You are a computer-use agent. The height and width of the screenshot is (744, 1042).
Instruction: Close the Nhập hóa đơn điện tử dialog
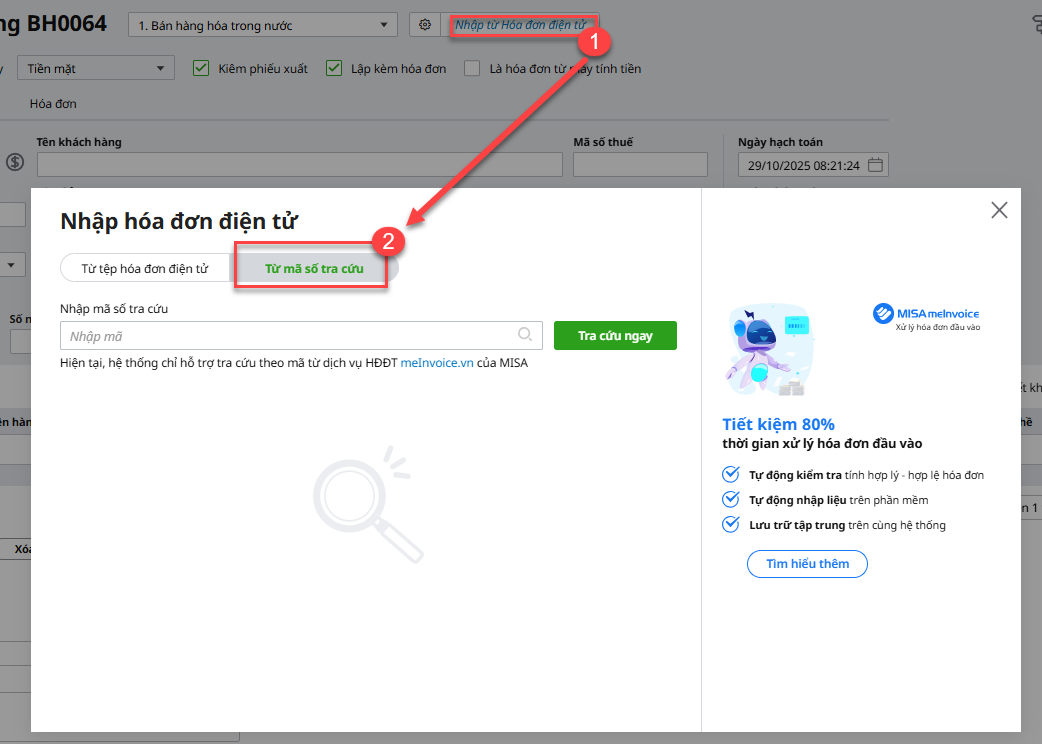[x=998, y=210]
